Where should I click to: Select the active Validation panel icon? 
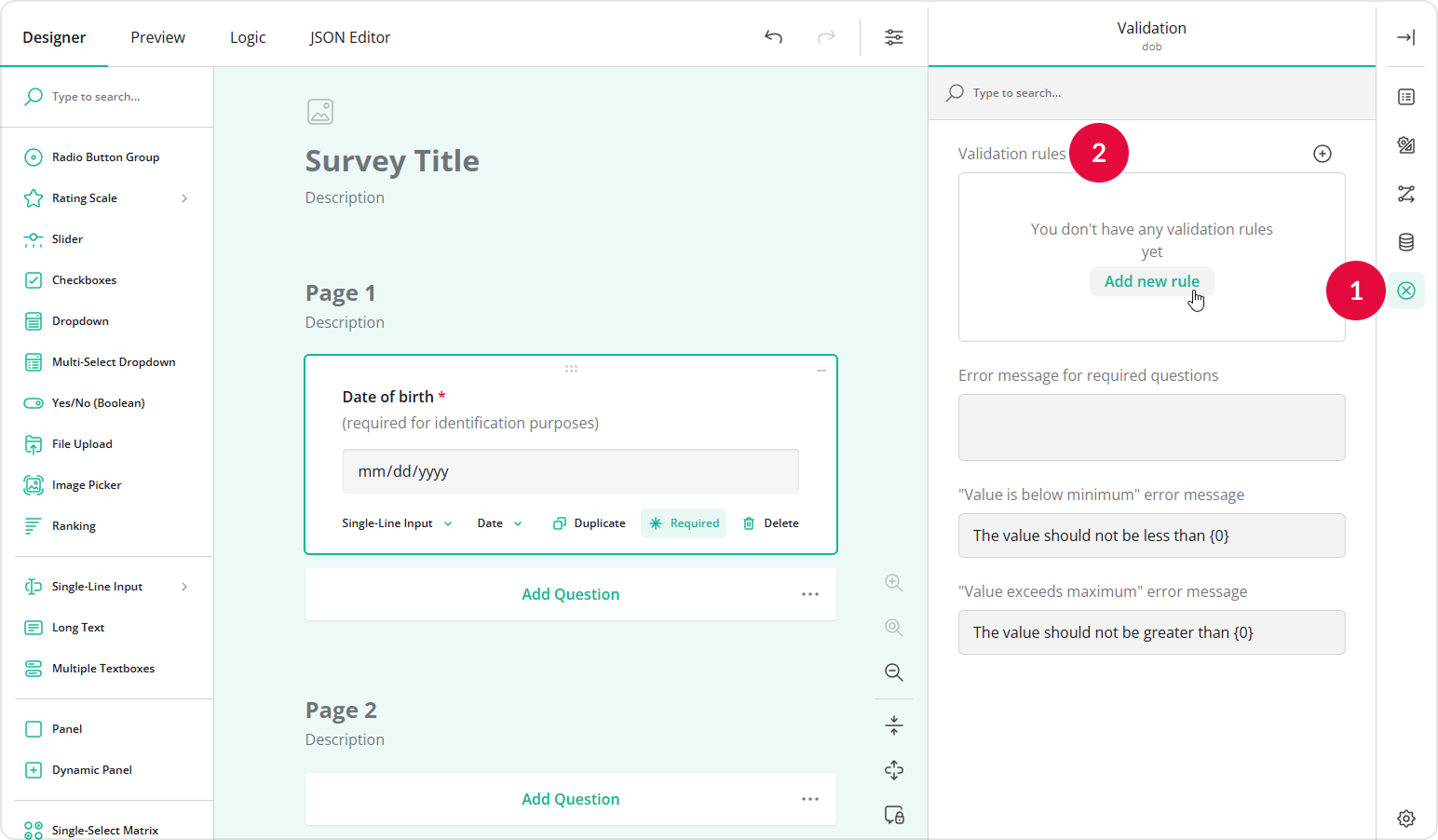pyautogui.click(x=1406, y=290)
